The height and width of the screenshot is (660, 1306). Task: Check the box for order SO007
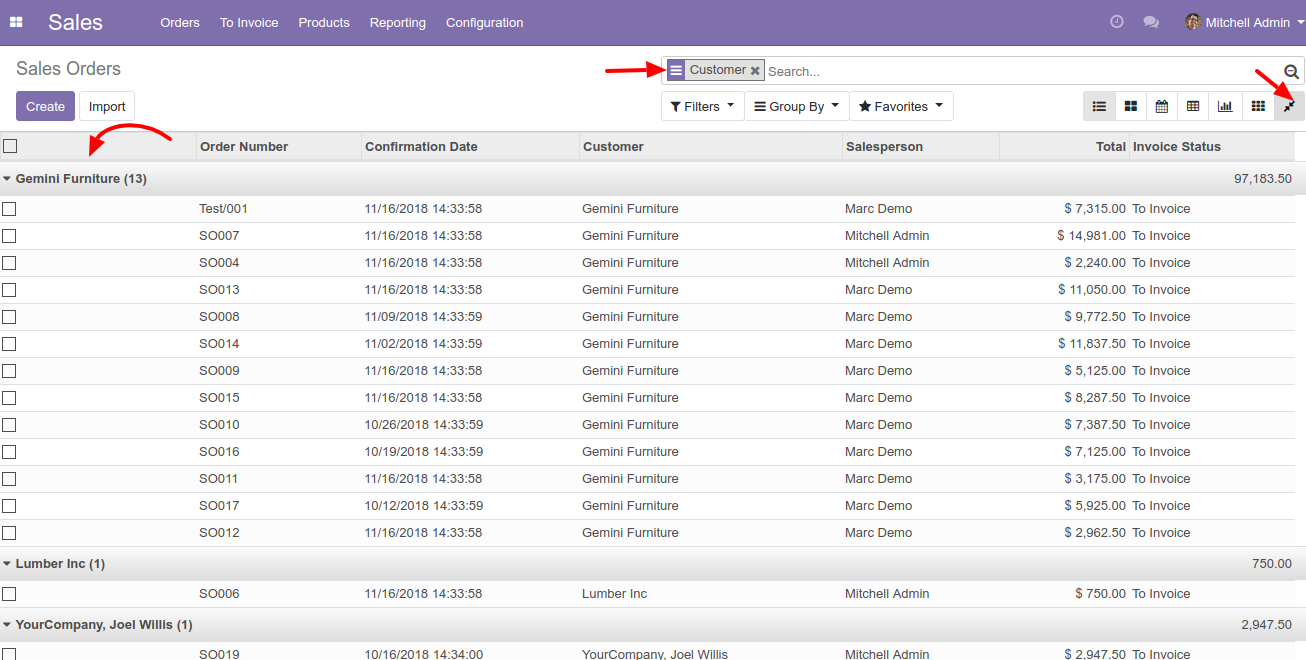[x=9, y=236]
